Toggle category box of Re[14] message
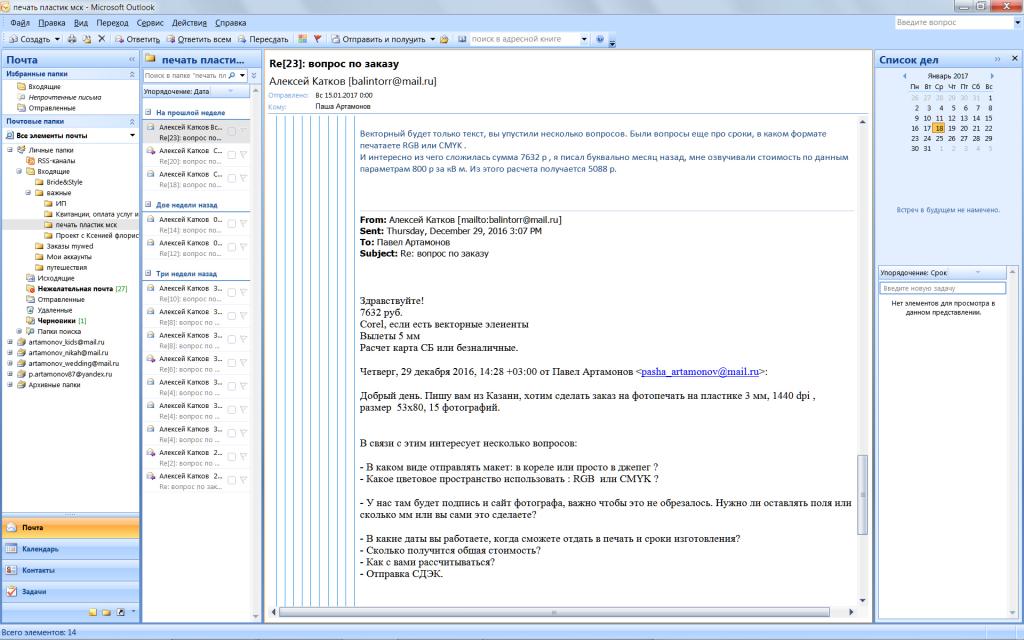The image size is (1024, 640). 231,223
